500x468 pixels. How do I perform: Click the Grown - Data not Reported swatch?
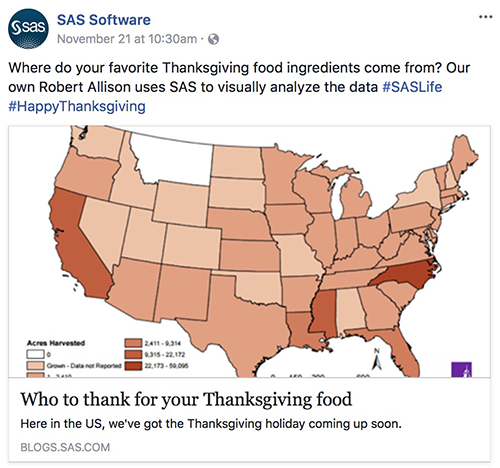tap(35, 366)
